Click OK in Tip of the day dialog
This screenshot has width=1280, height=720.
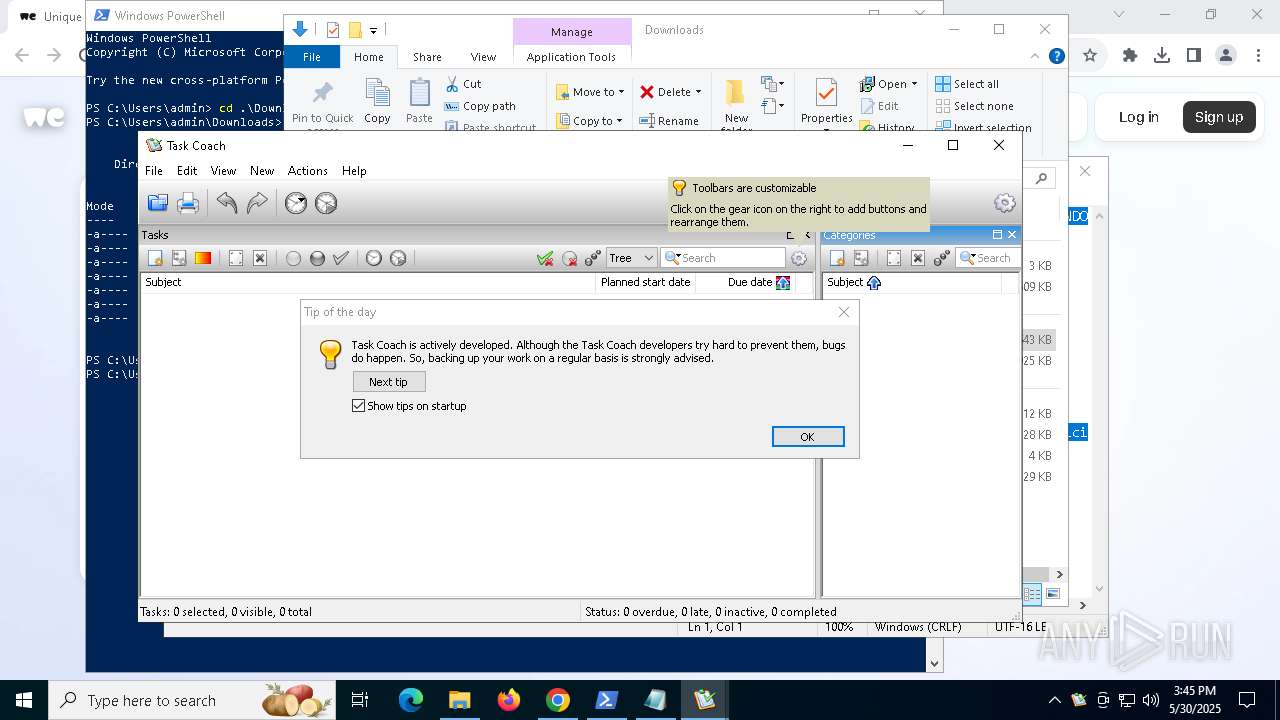click(x=808, y=437)
